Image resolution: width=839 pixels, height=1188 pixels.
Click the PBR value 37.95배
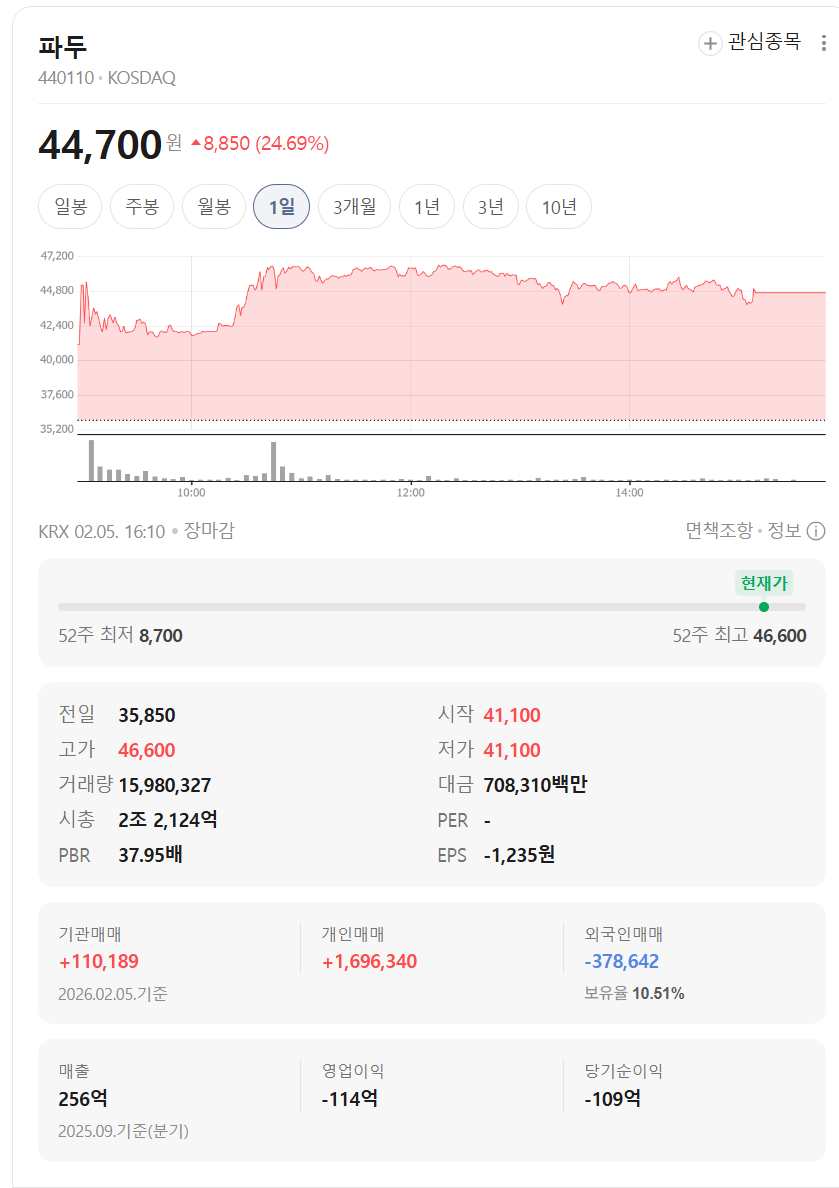[x=151, y=855]
